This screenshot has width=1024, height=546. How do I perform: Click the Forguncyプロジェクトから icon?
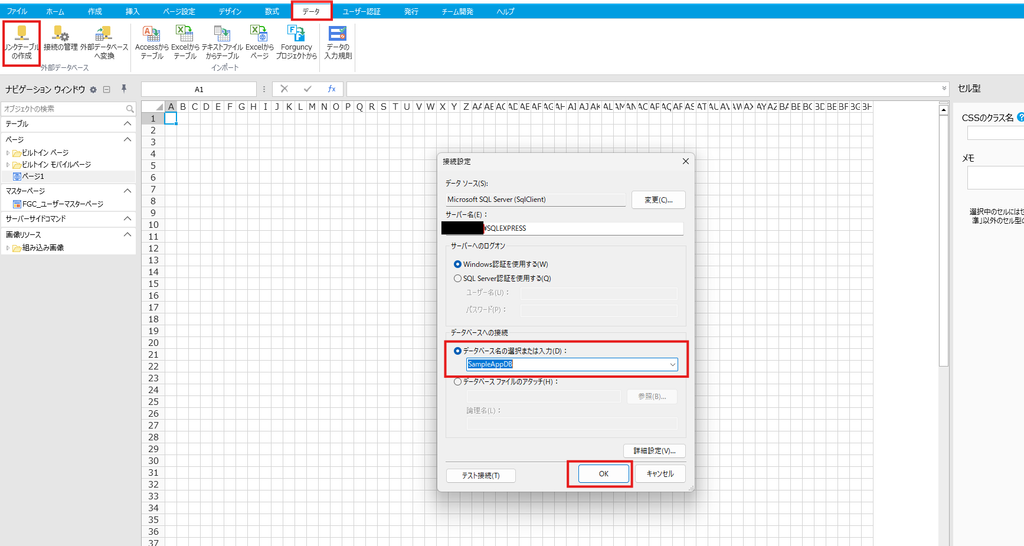click(x=296, y=43)
